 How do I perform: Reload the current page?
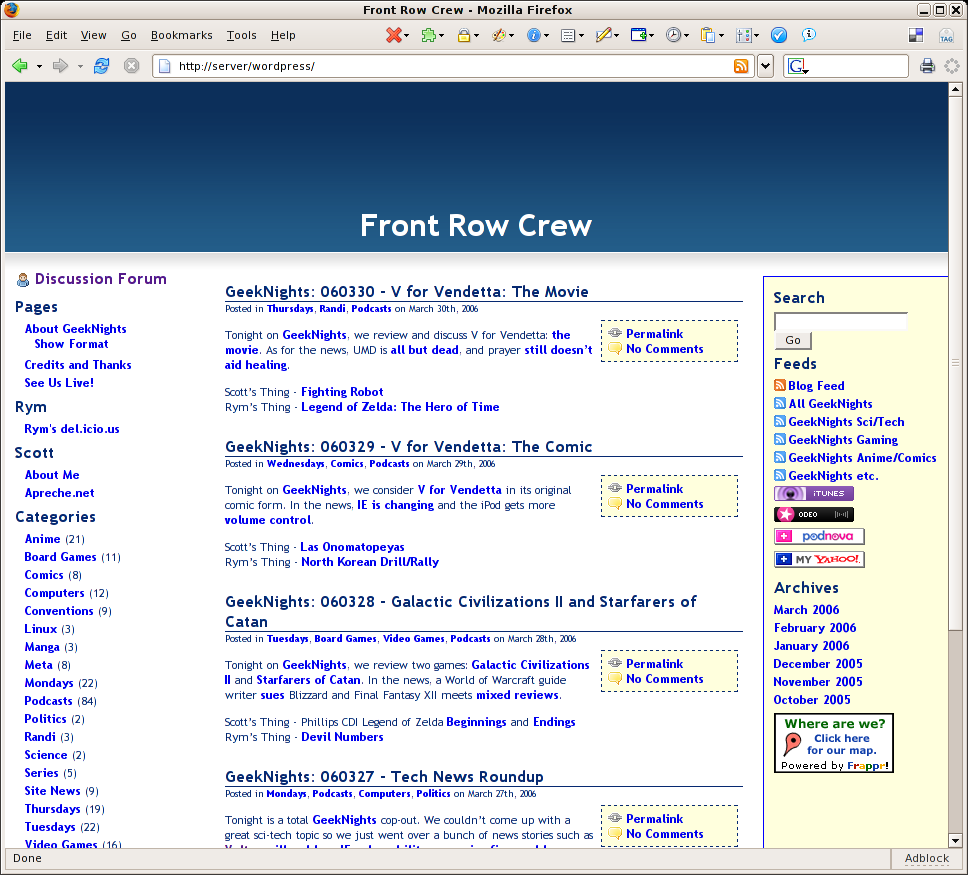coord(101,65)
